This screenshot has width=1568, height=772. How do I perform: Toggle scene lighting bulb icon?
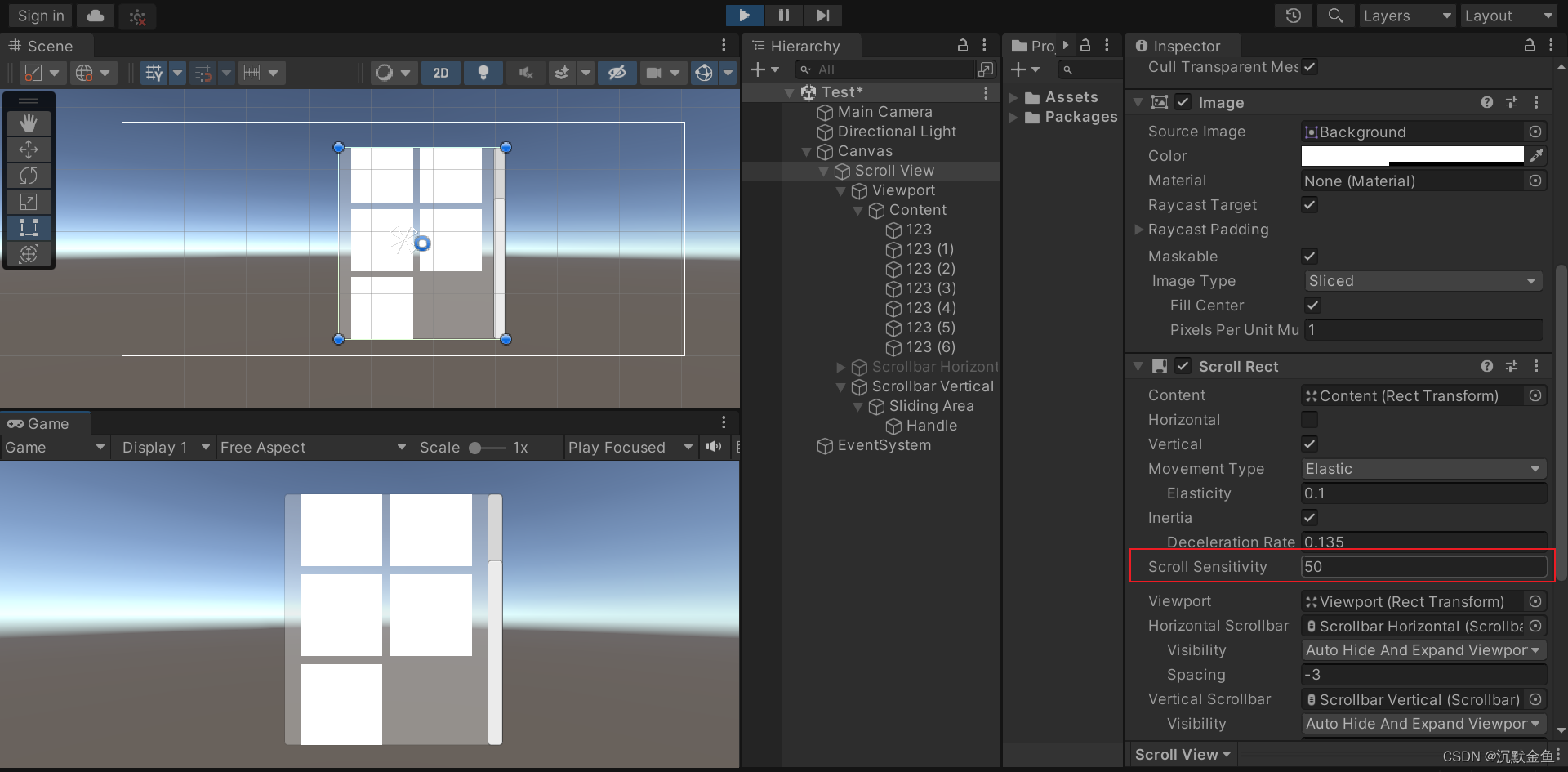pyautogui.click(x=483, y=73)
